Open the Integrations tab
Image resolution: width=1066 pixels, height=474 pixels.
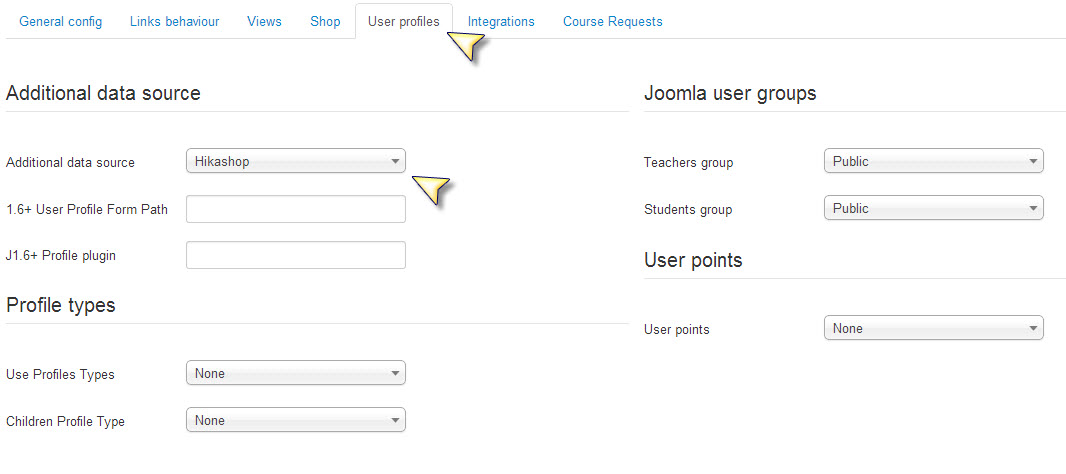501,21
